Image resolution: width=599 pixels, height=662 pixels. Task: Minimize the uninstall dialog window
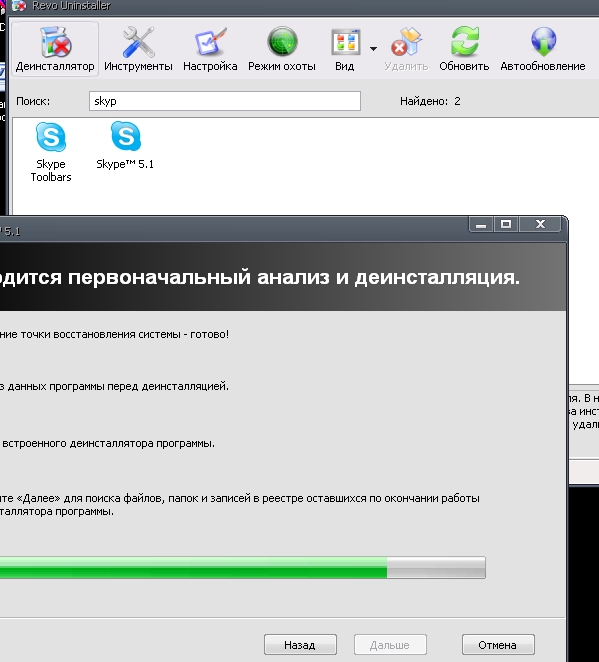481,224
